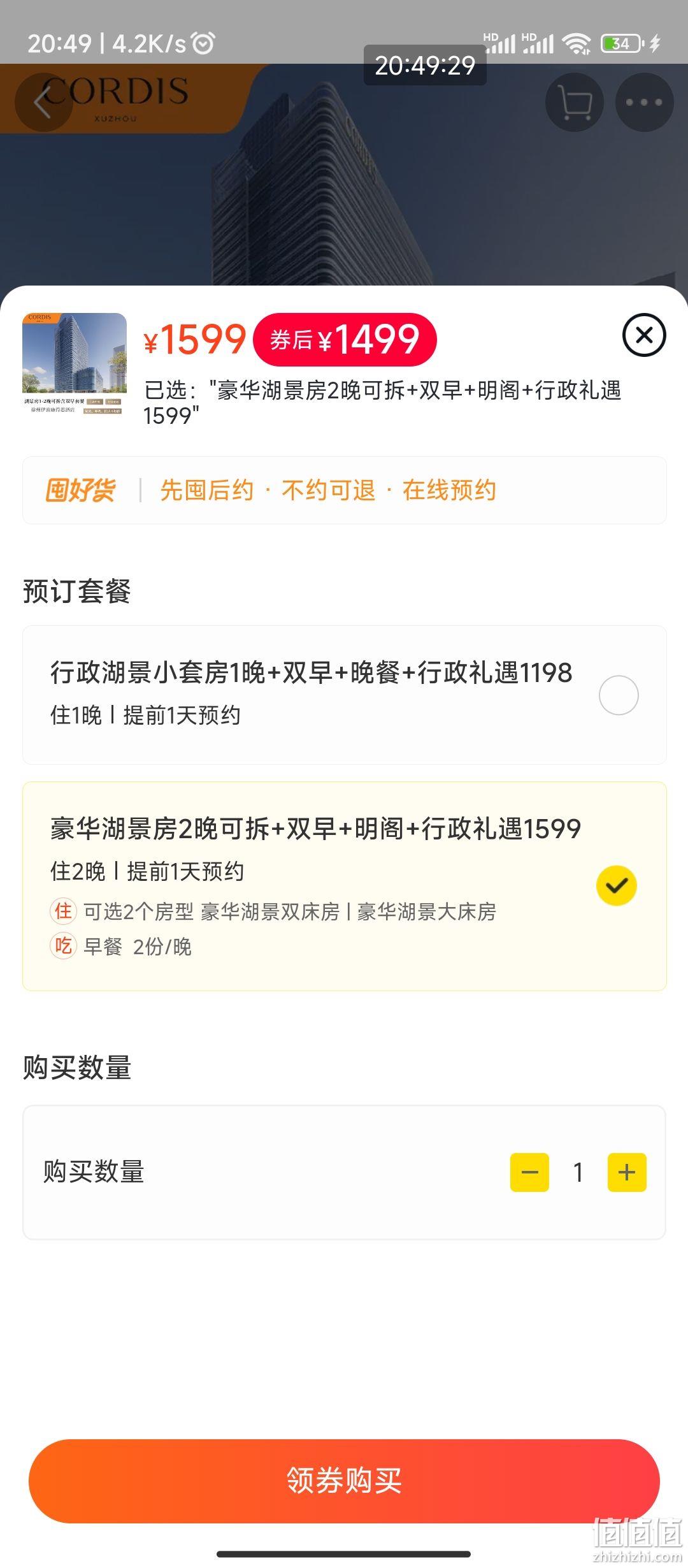Open the hotel product thumbnail image
The height and width of the screenshot is (1568, 688).
(75, 363)
